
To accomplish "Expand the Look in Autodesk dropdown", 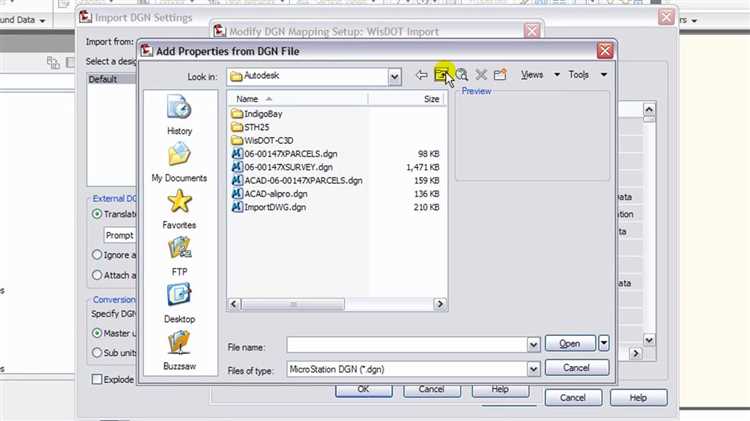I will (x=394, y=77).
